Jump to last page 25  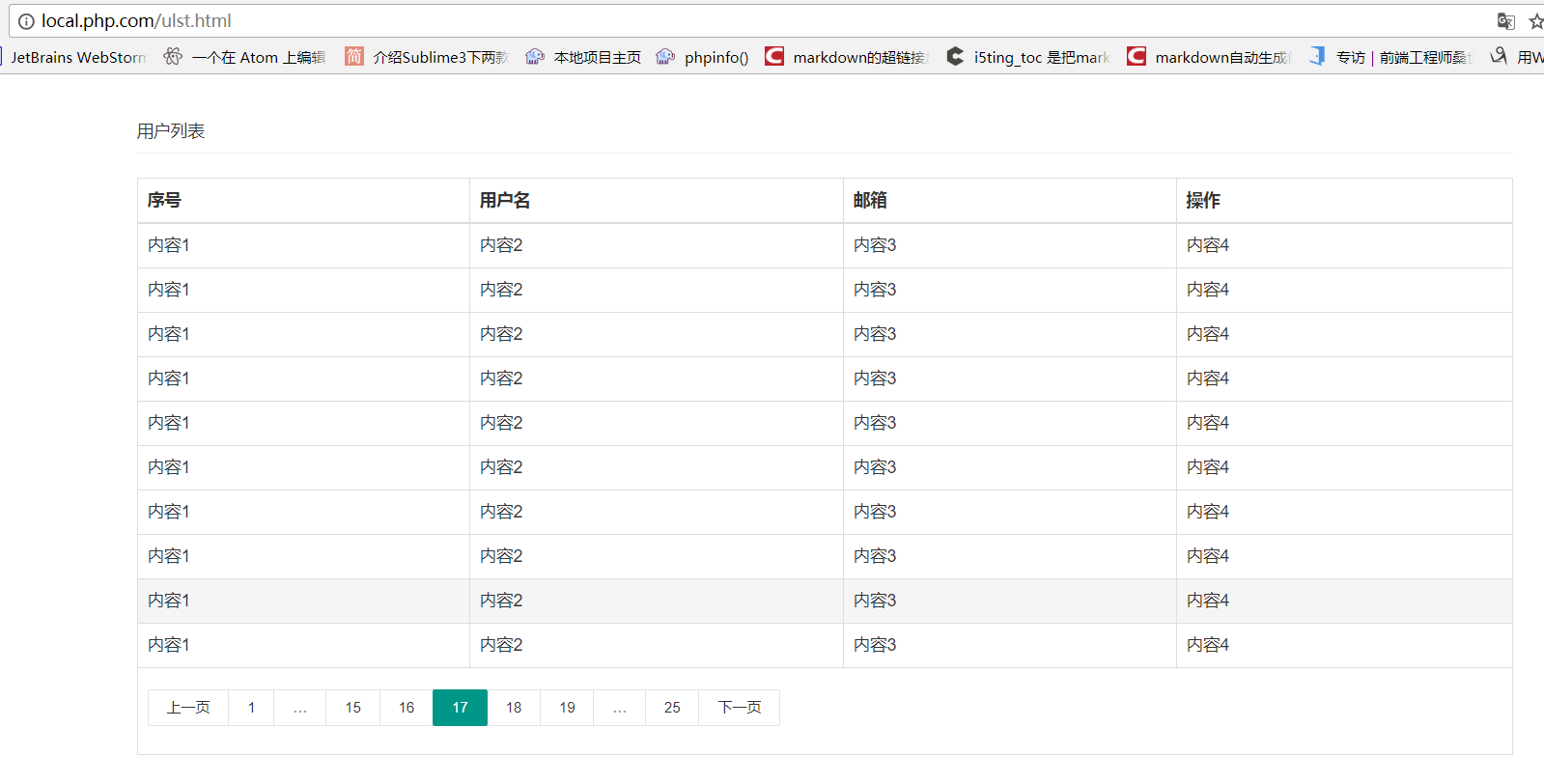(x=672, y=708)
